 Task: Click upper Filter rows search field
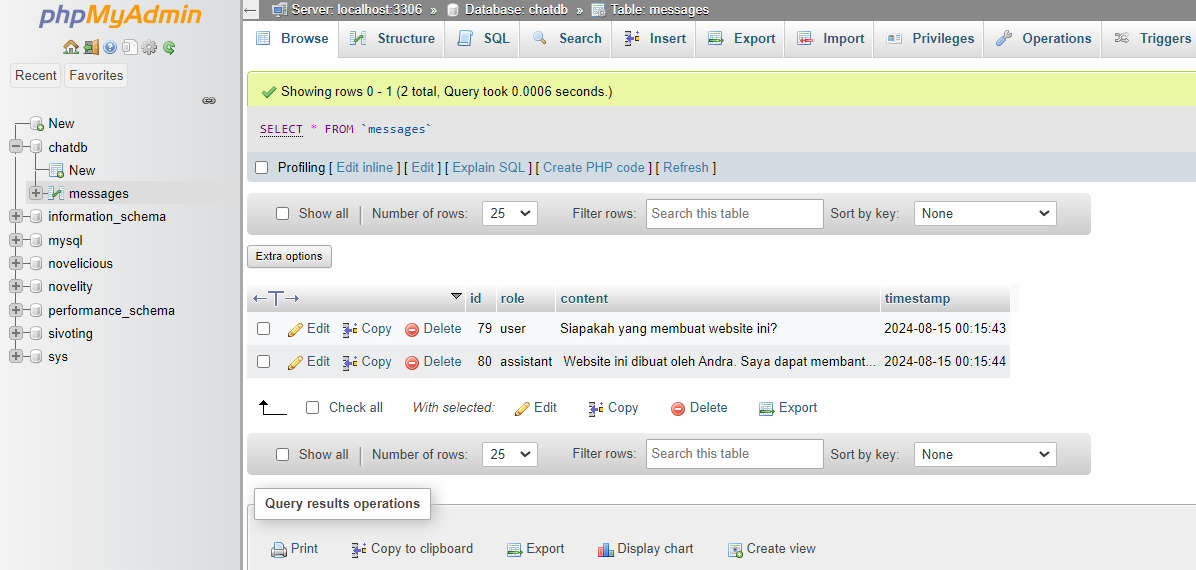point(735,214)
